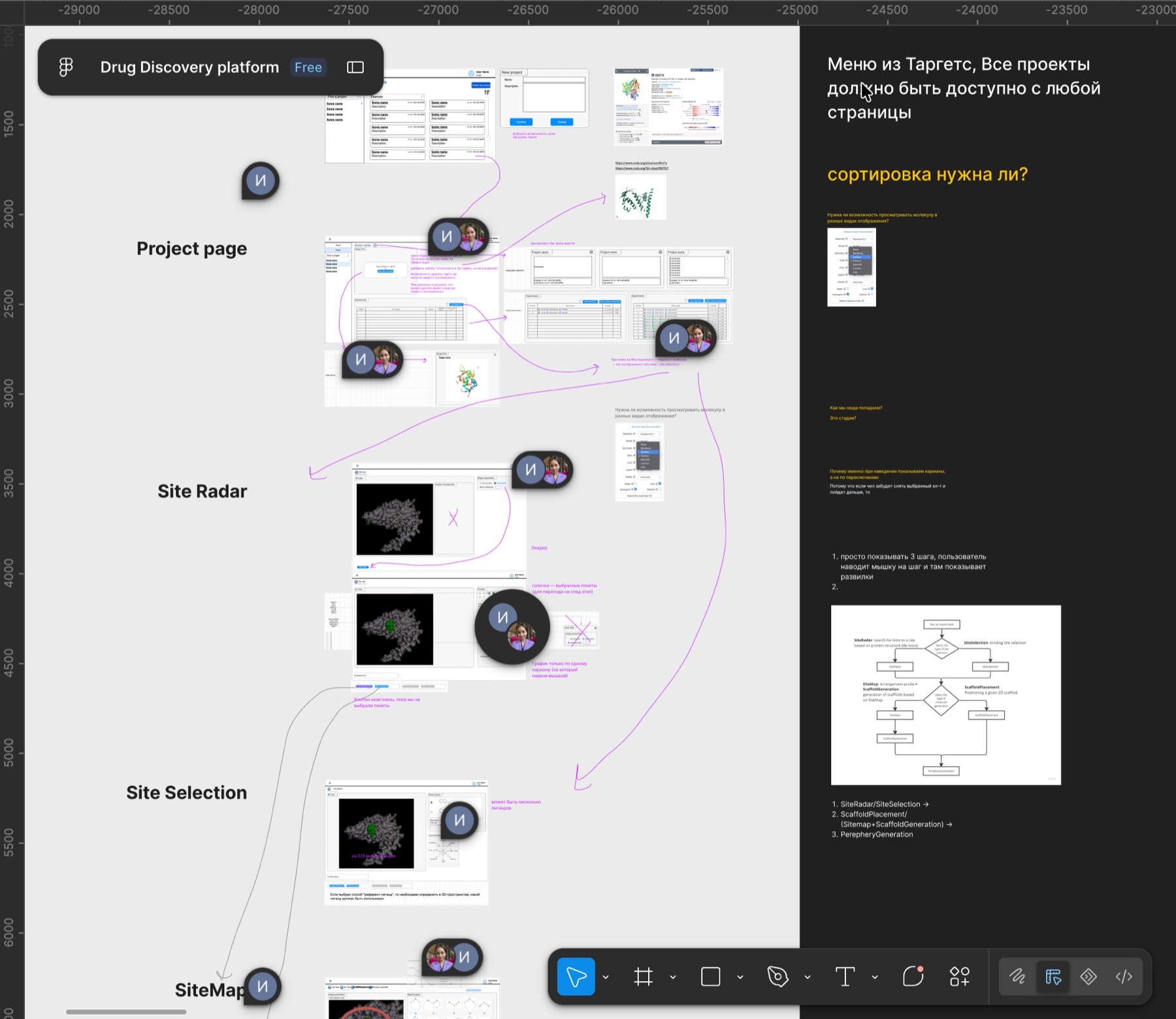Switch to Design mode

pos(1053,977)
